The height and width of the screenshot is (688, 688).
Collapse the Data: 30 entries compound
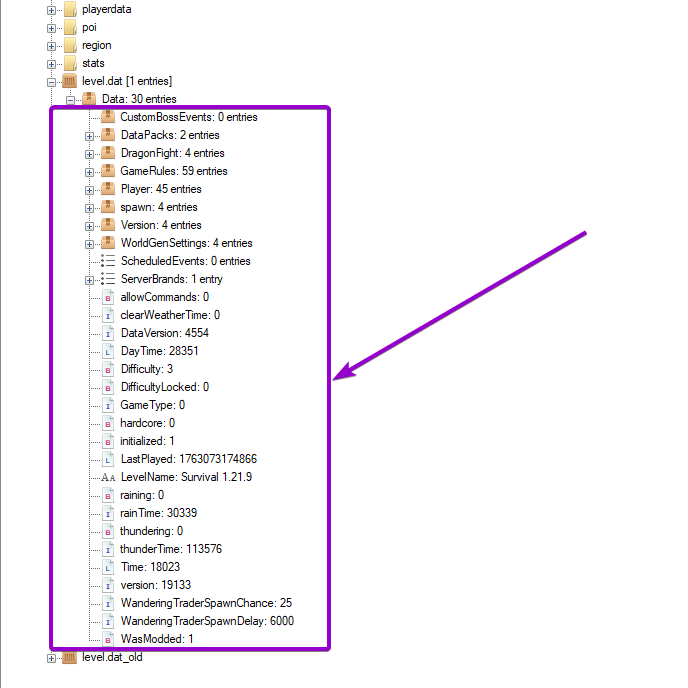(x=70, y=100)
